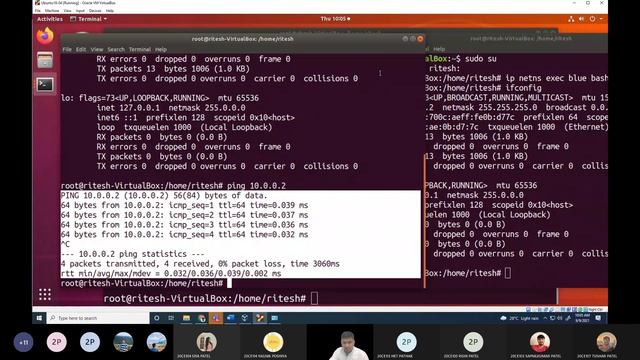
Task: Click front terminal prompt cursor below ping output
Action: pos(229,283)
